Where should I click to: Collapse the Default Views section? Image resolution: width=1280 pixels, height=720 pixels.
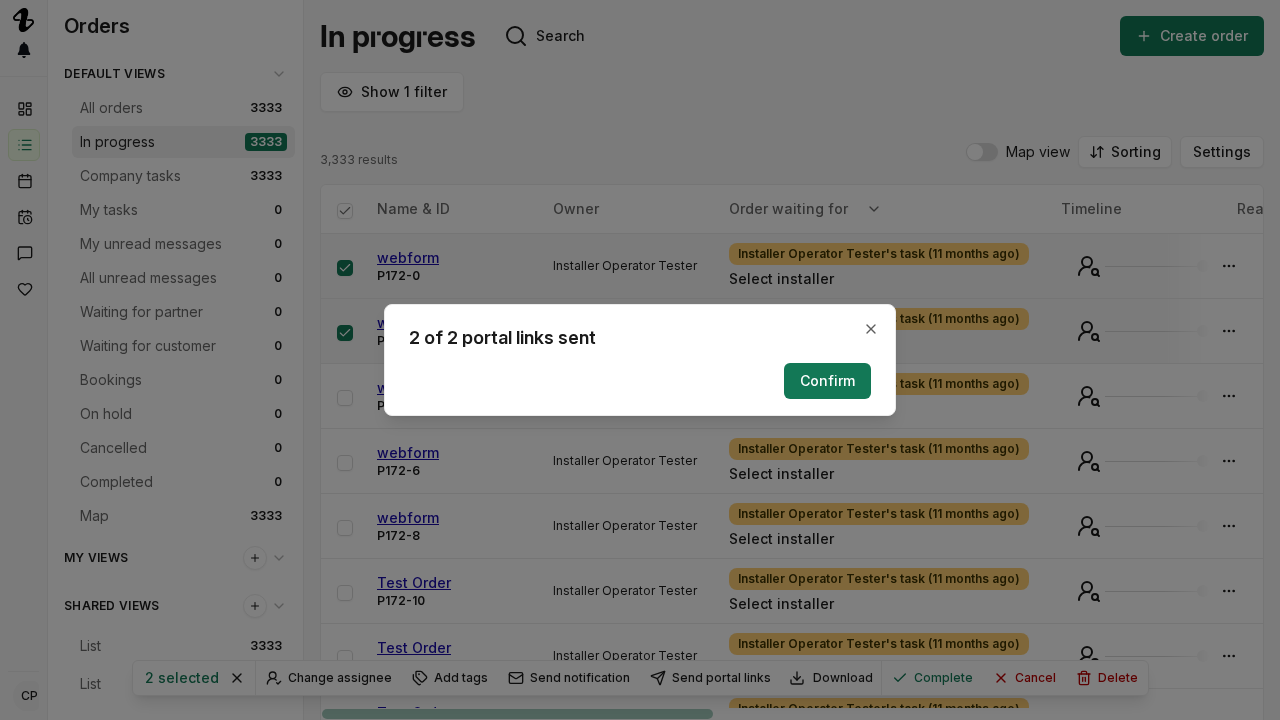[279, 74]
